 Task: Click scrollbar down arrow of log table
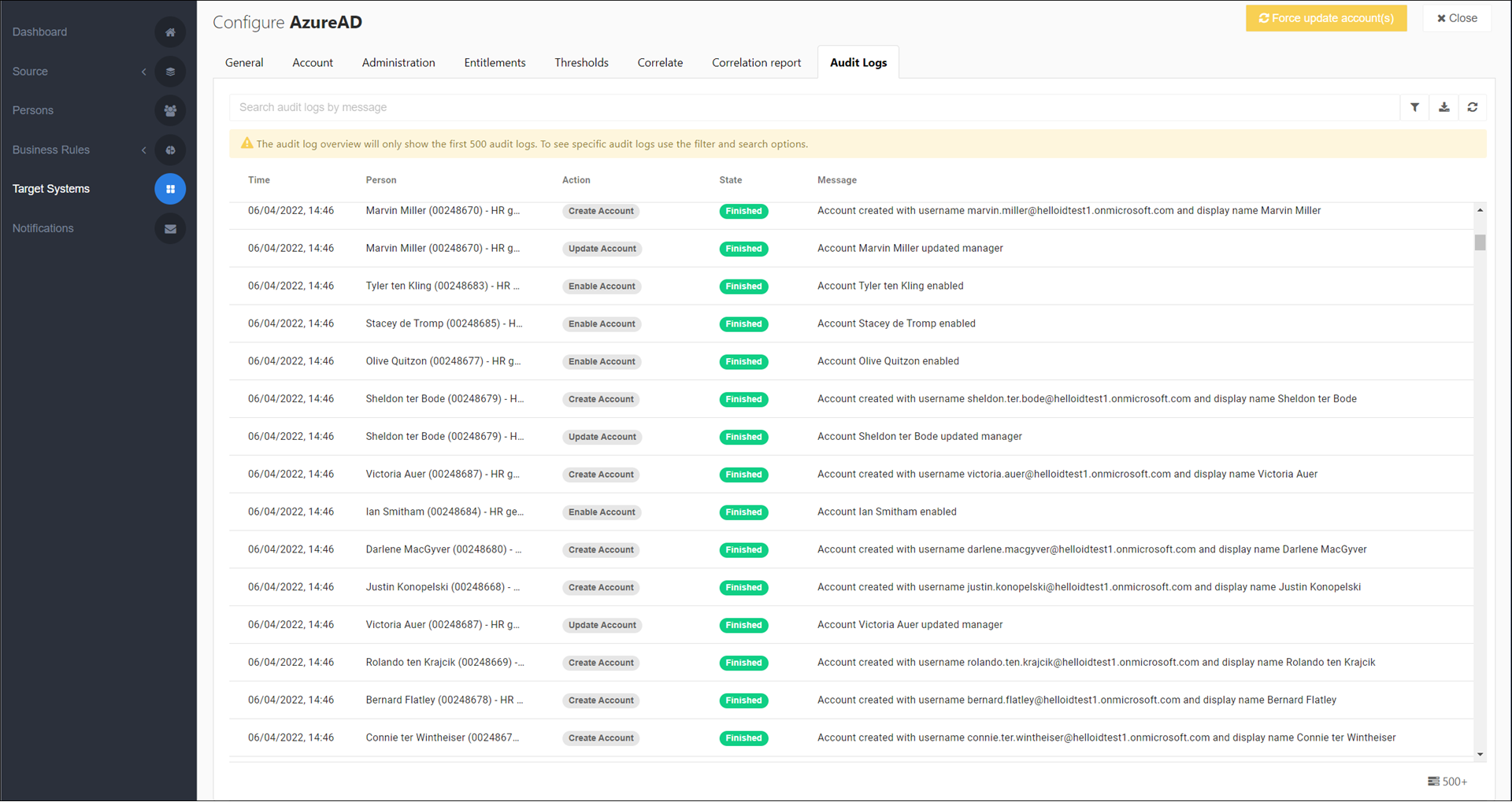(x=1480, y=754)
